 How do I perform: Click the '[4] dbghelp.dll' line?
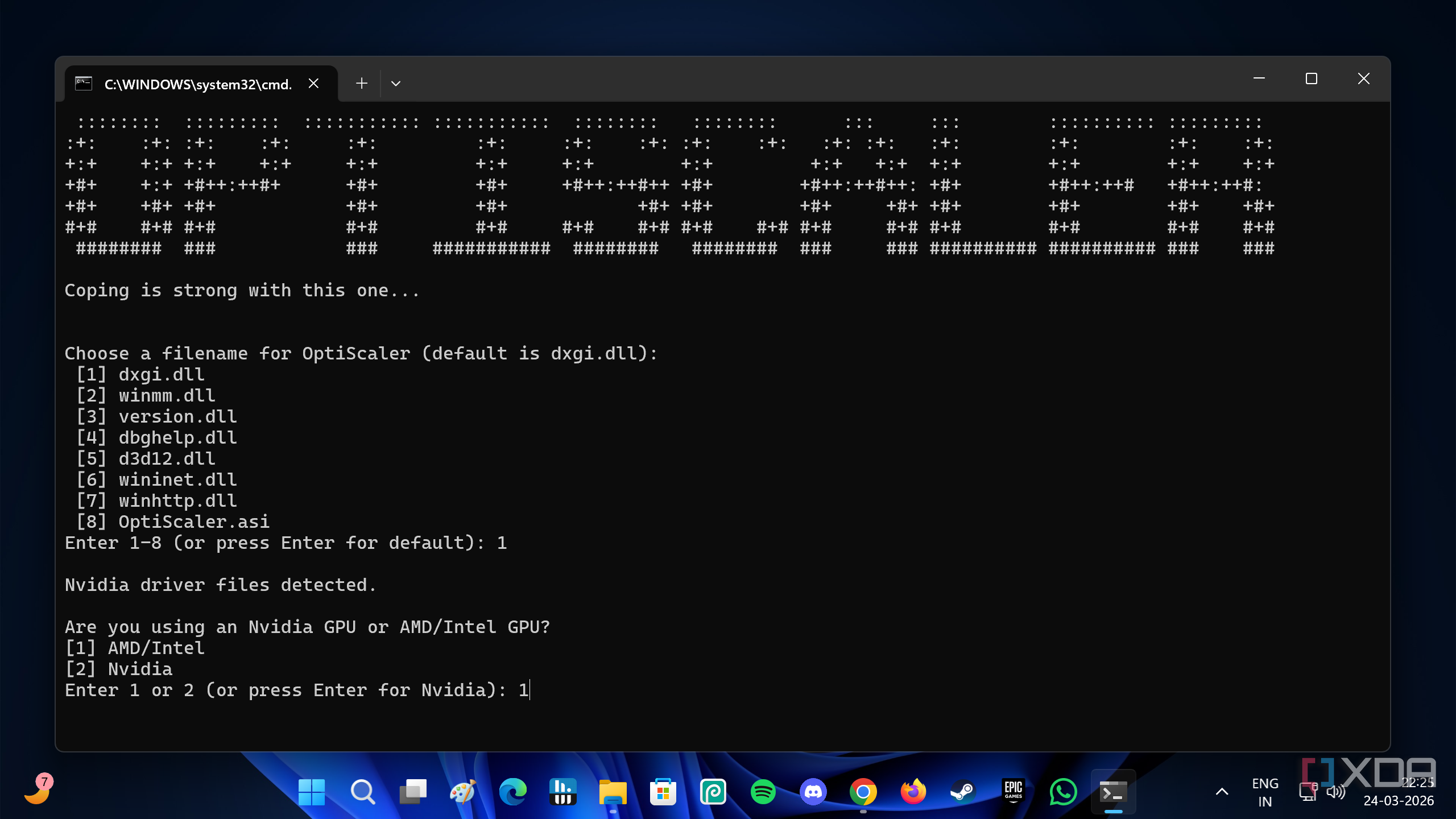point(156,437)
